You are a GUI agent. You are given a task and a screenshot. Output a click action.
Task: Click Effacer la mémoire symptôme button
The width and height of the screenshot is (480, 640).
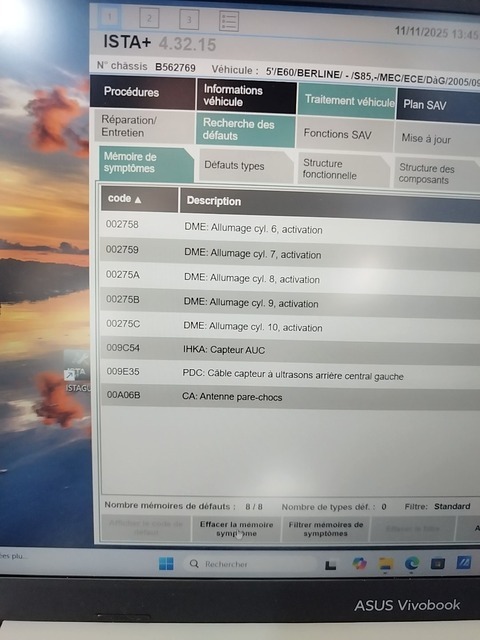coord(236,529)
